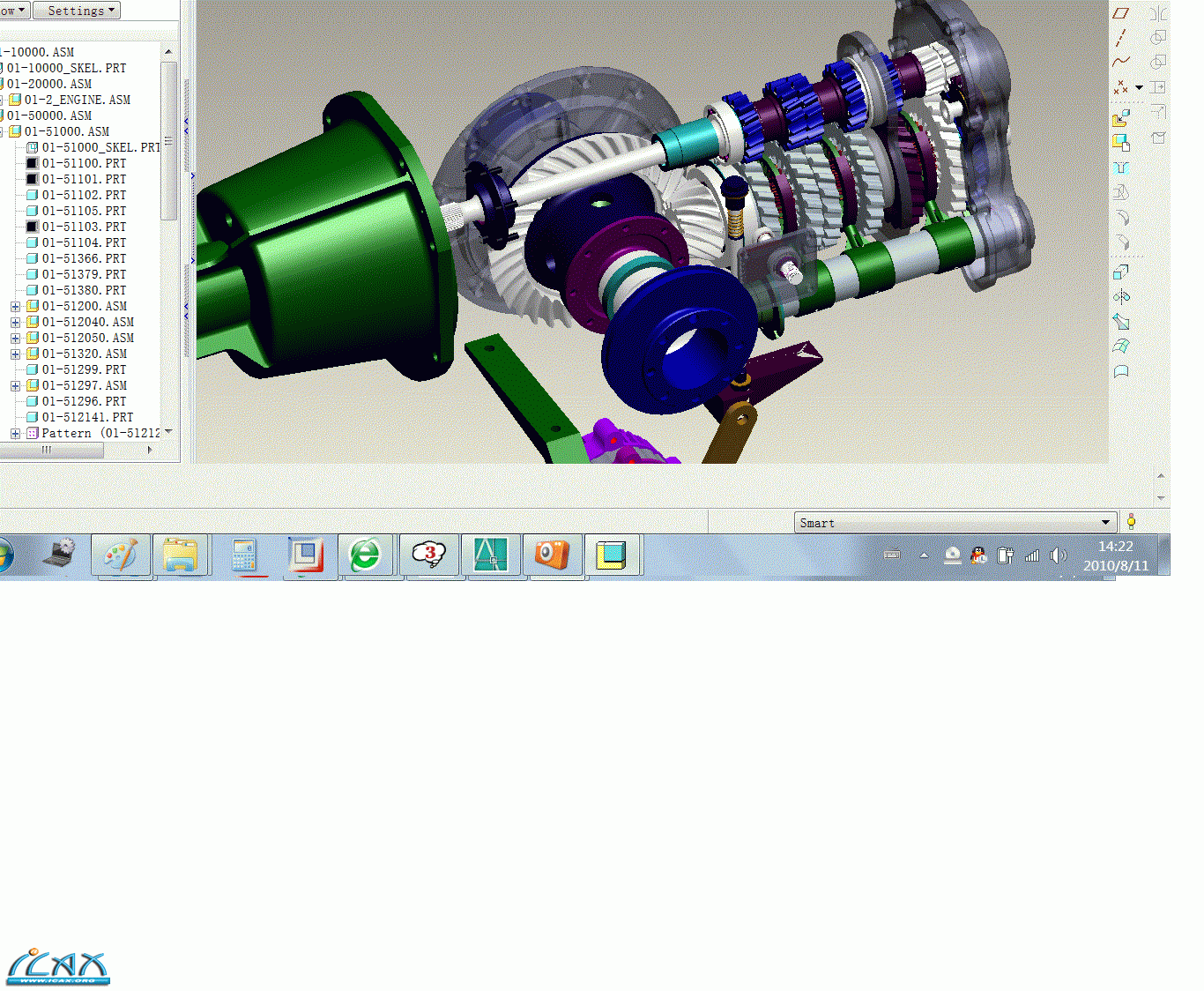Select part 01-51379.PRT in tree

[x=84, y=274]
